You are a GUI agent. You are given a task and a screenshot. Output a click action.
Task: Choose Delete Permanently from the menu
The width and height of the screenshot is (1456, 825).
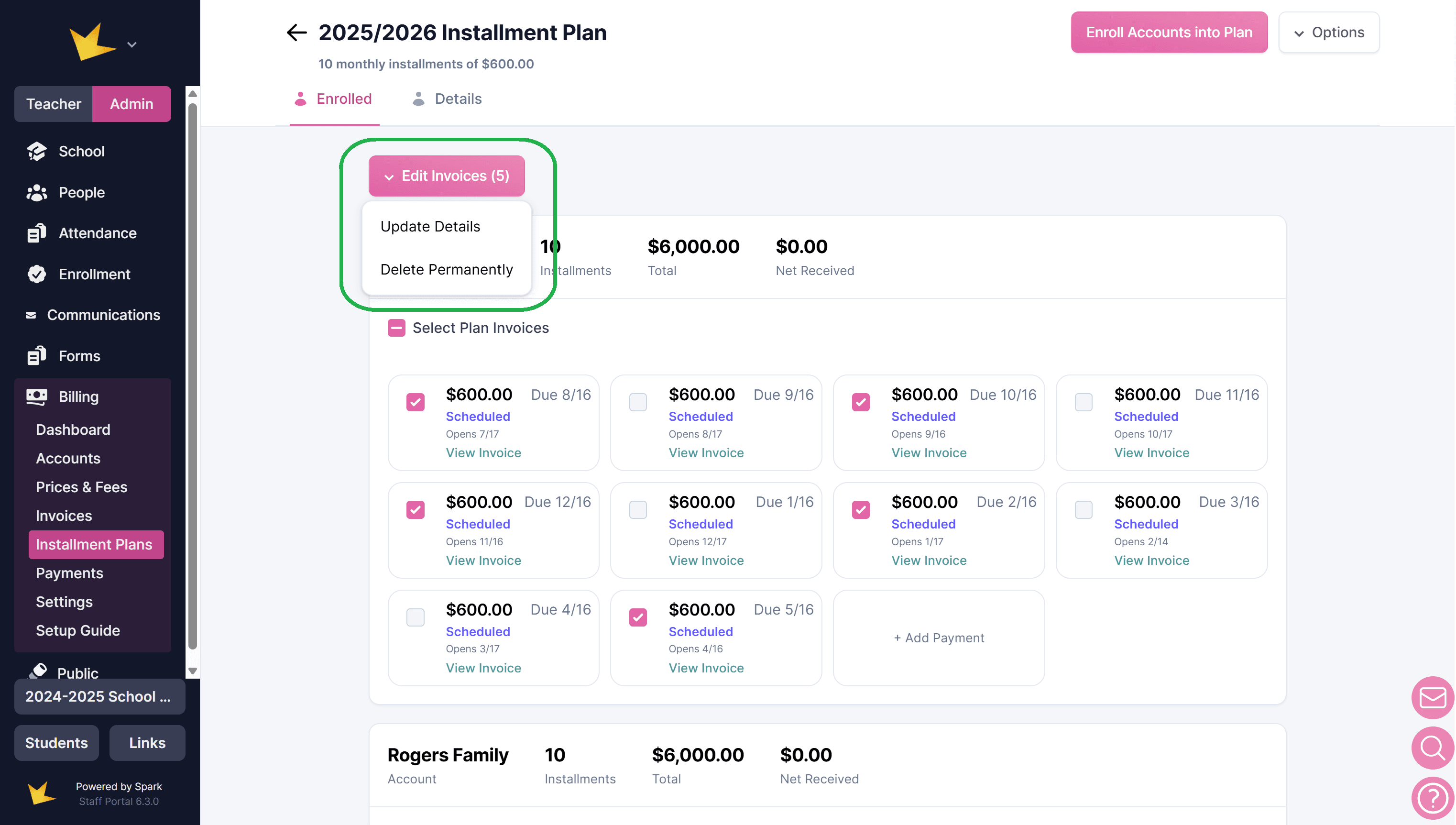pyautogui.click(x=446, y=270)
